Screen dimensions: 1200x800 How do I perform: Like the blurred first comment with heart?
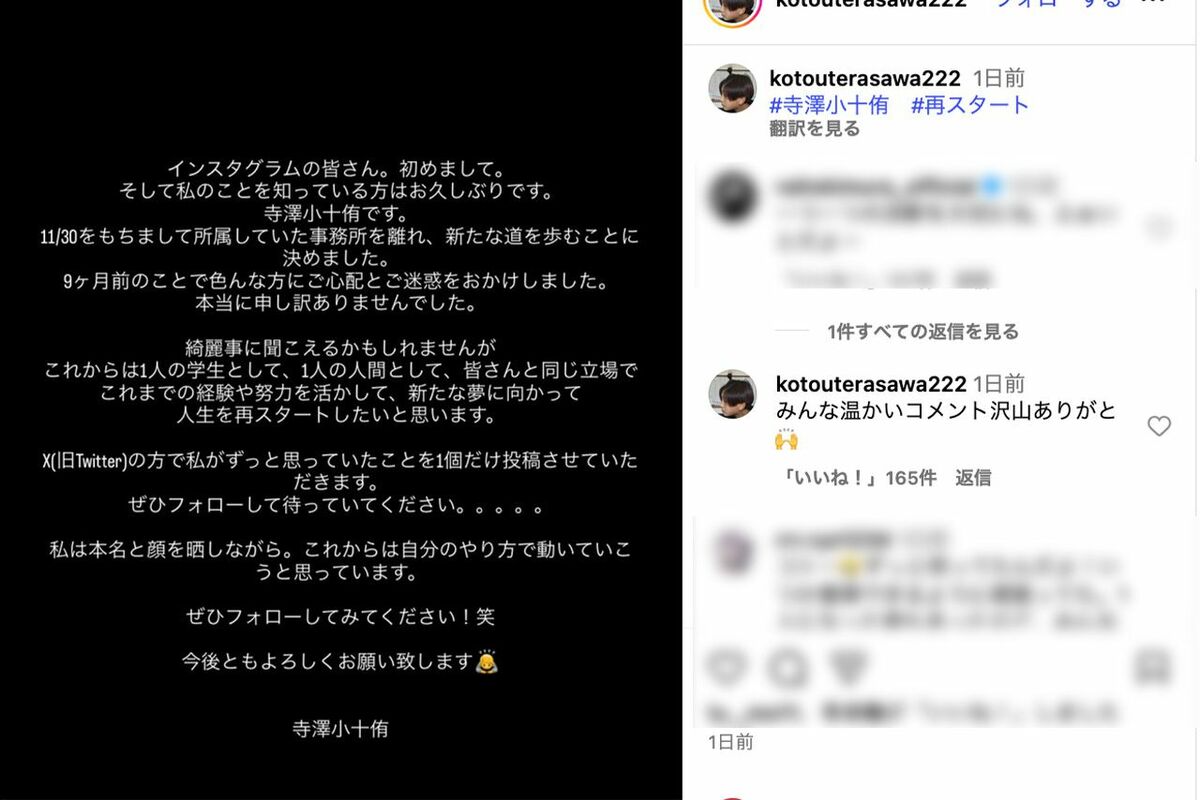click(1159, 228)
